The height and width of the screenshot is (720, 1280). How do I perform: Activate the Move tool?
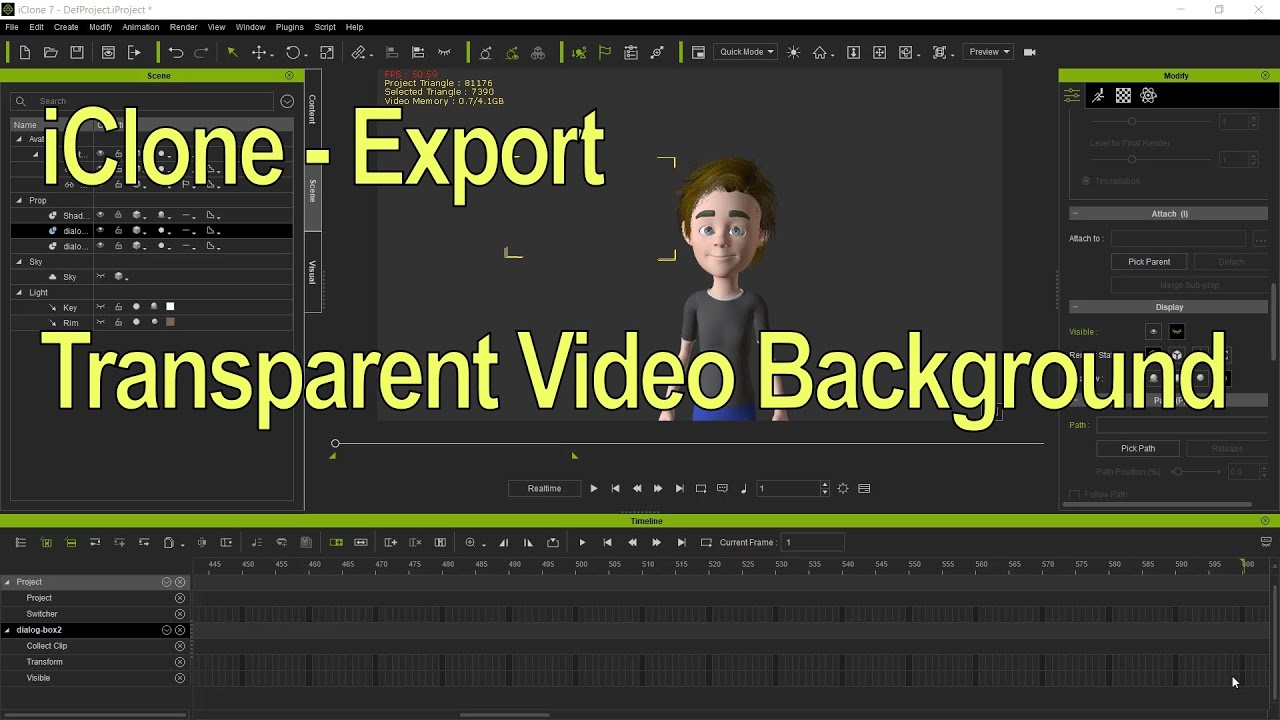259,52
